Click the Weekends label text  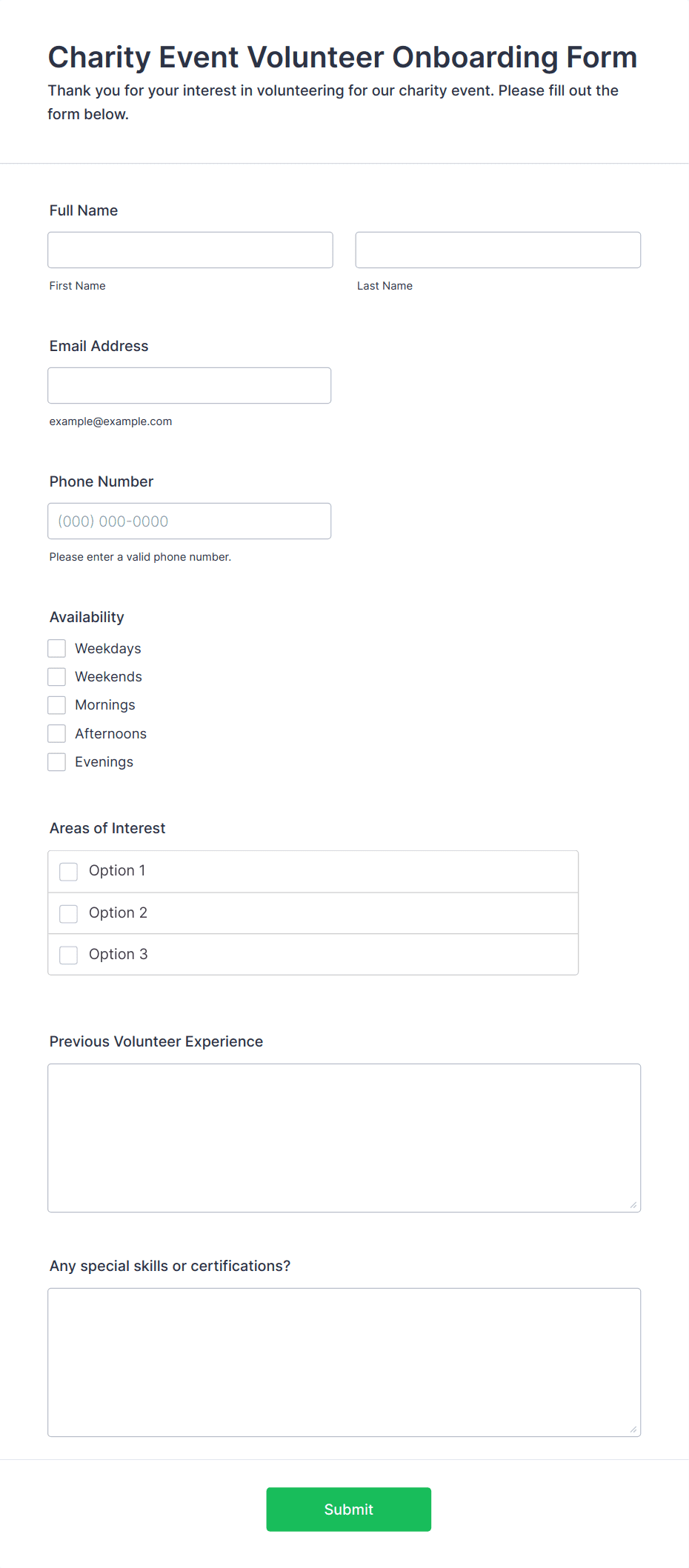108,676
